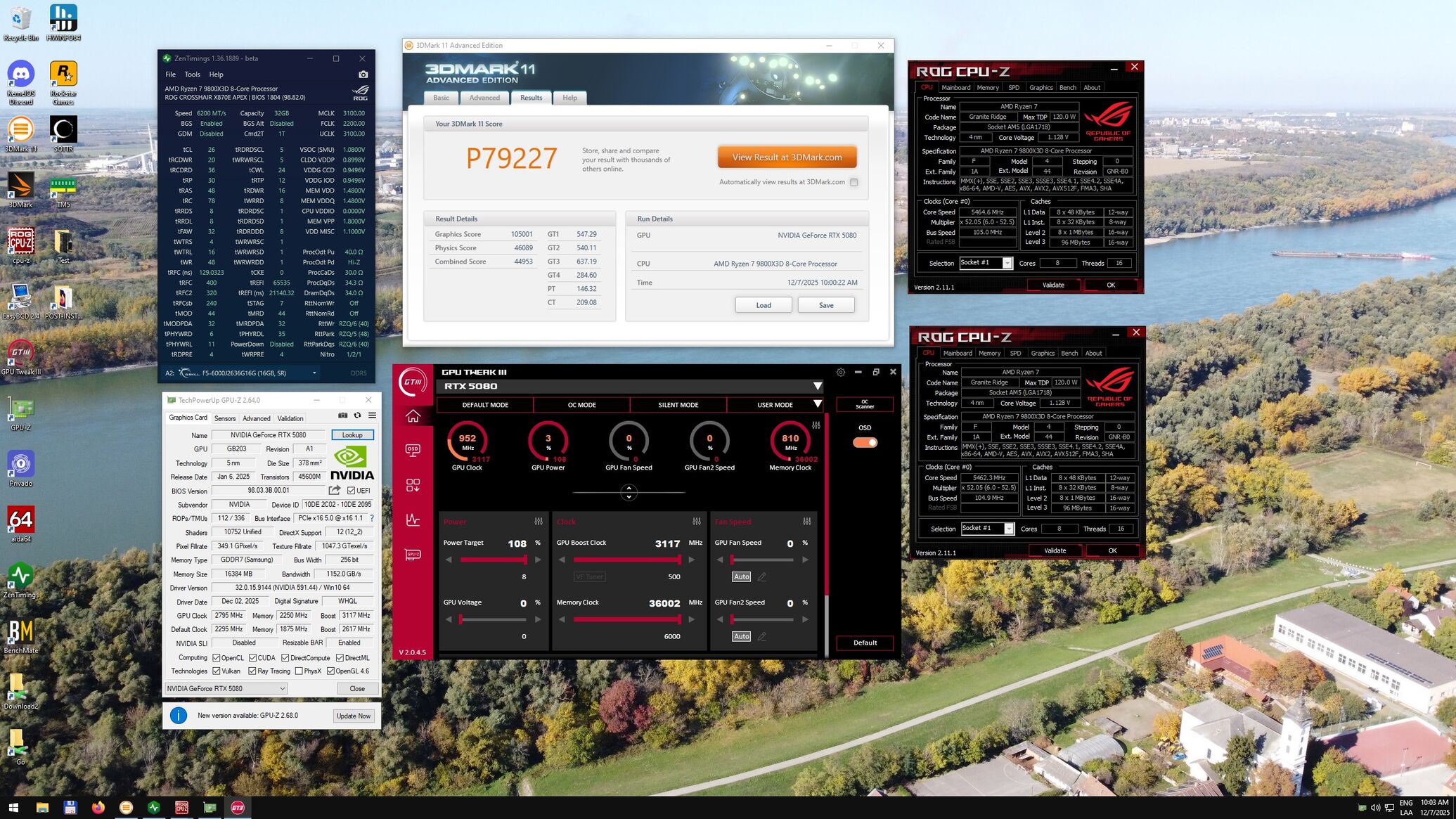Click GPU-Z refresh icon
The width and height of the screenshot is (1456, 819).
pos(357,415)
